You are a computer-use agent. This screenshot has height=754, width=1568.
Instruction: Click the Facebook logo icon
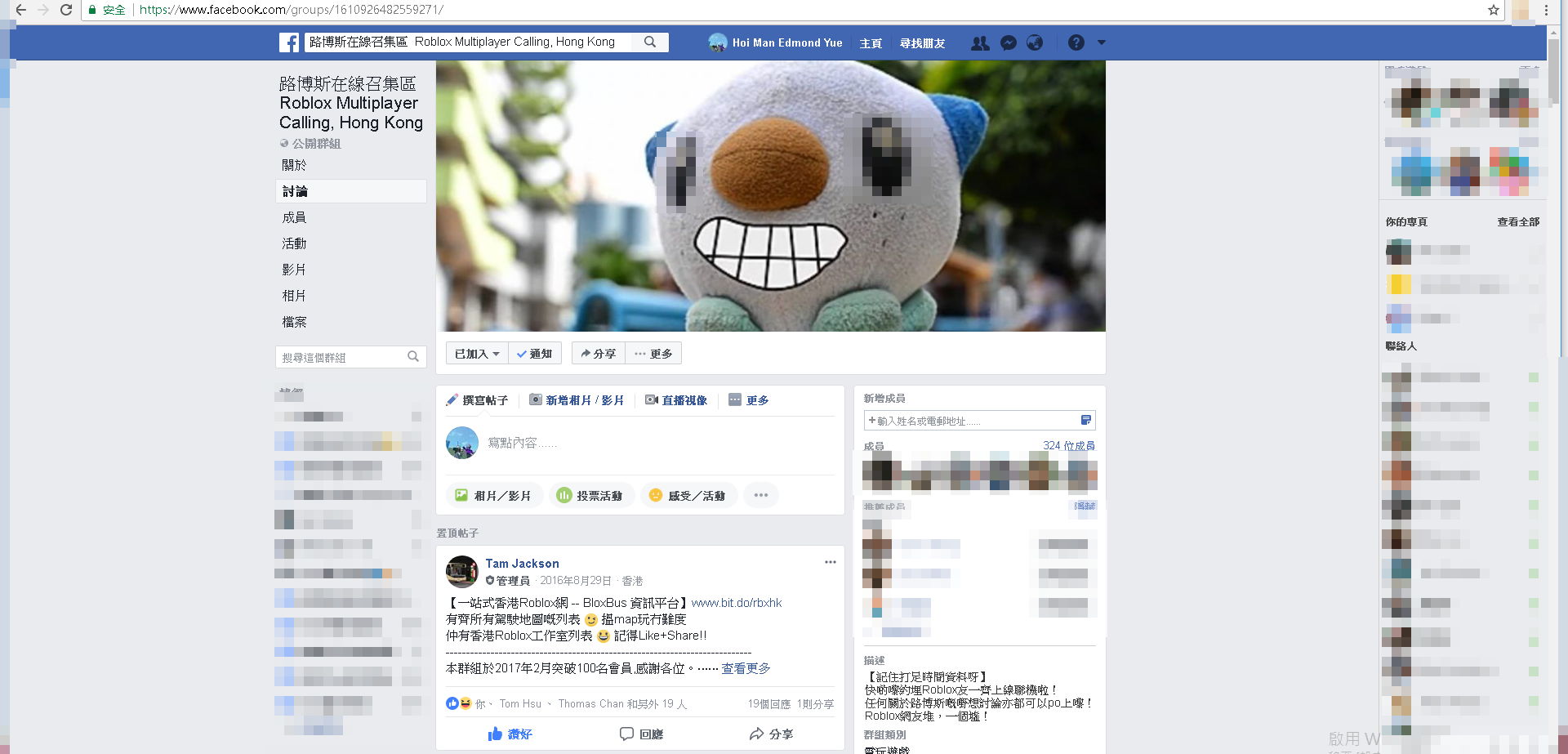[289, 42]
